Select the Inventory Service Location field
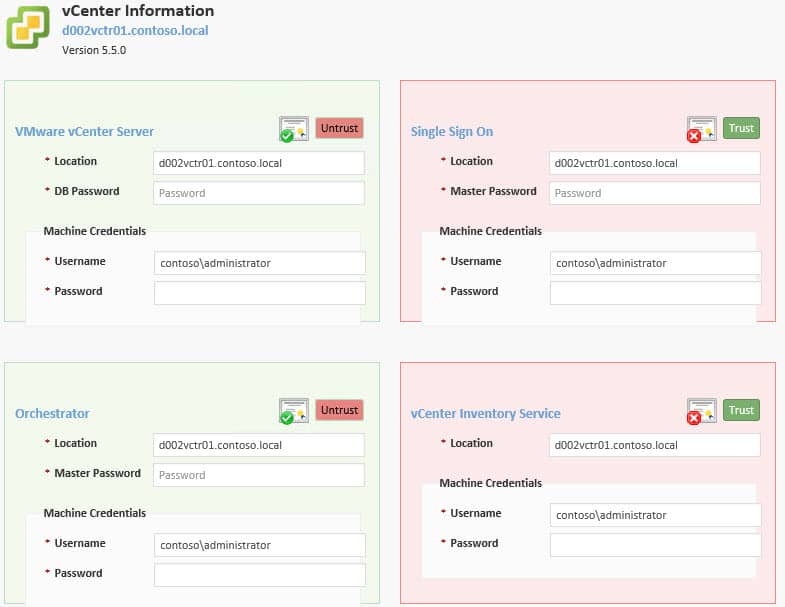Screen dimensions: 785x607 (654, 445)
